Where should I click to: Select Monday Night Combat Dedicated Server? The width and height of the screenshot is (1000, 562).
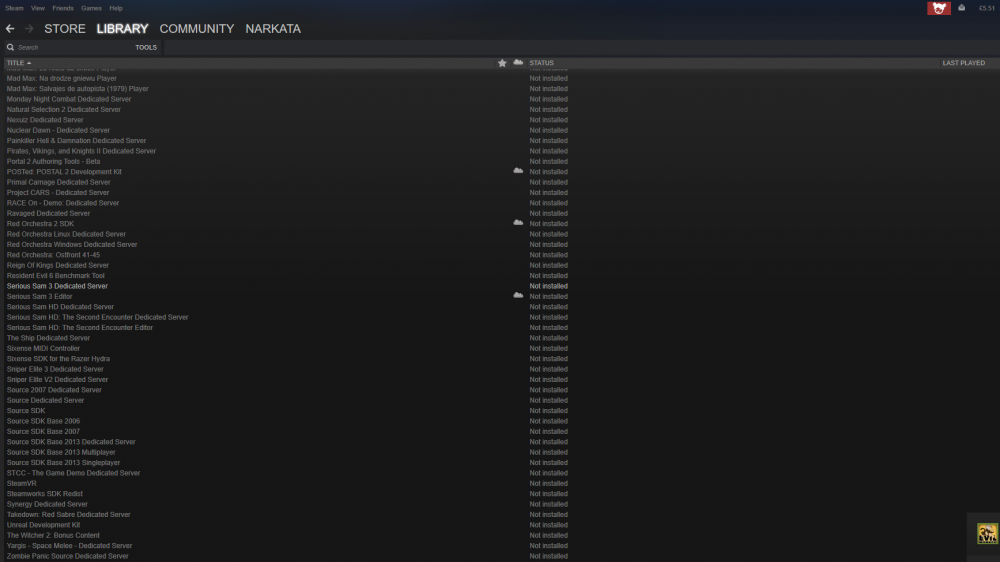(x=69, y=99)
